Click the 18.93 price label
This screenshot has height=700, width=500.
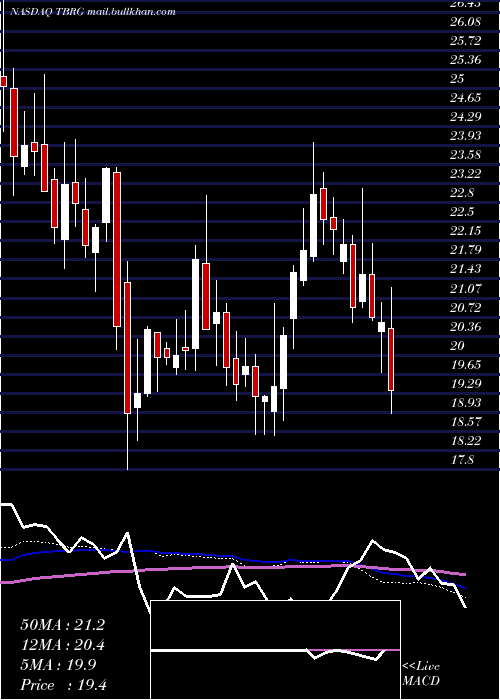[466, 403]
